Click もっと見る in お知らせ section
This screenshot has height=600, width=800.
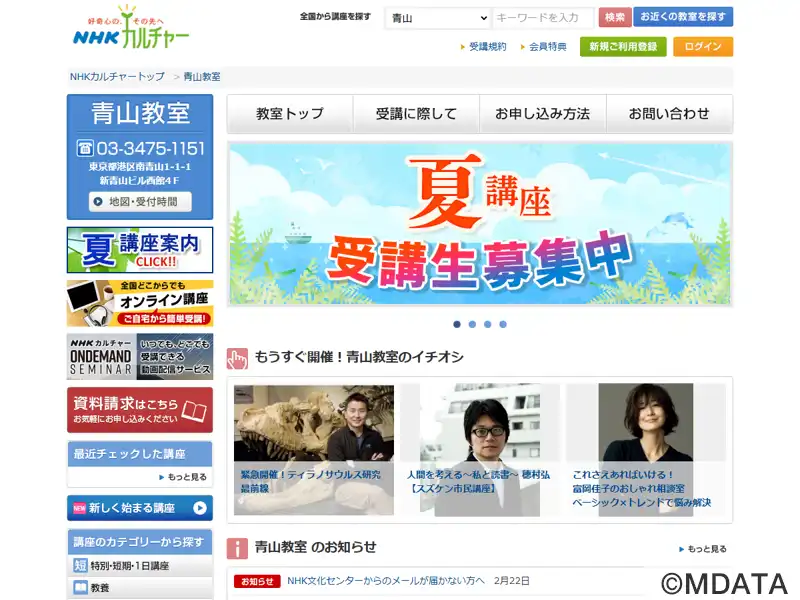[703, 549]
